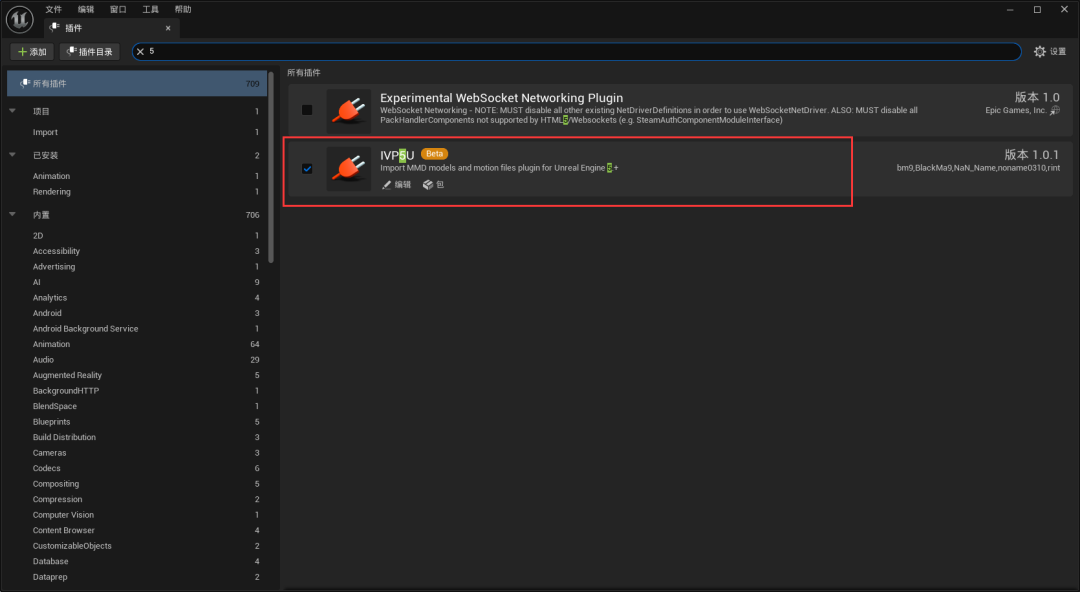This screenshot has width=1080, height=592.
Task: Click the Unreal Engine logo icon
Action: click(x=19, y=19)
